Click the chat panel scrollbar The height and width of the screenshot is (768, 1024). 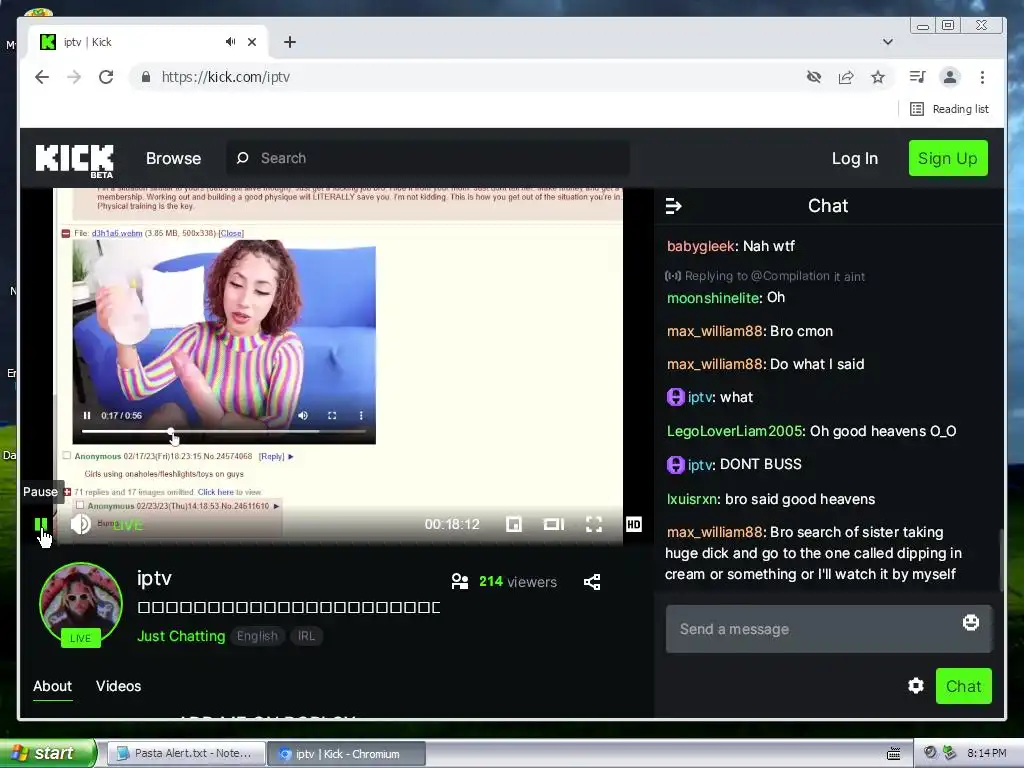(x=1001, y=560)
